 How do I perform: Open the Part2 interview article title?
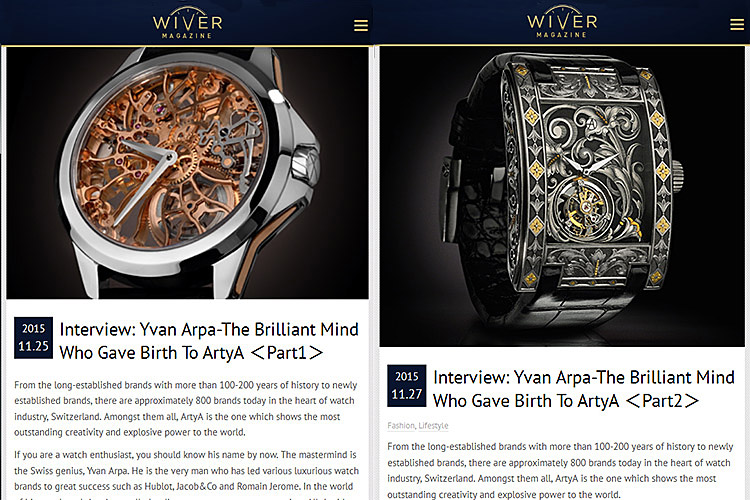[584, 389]
